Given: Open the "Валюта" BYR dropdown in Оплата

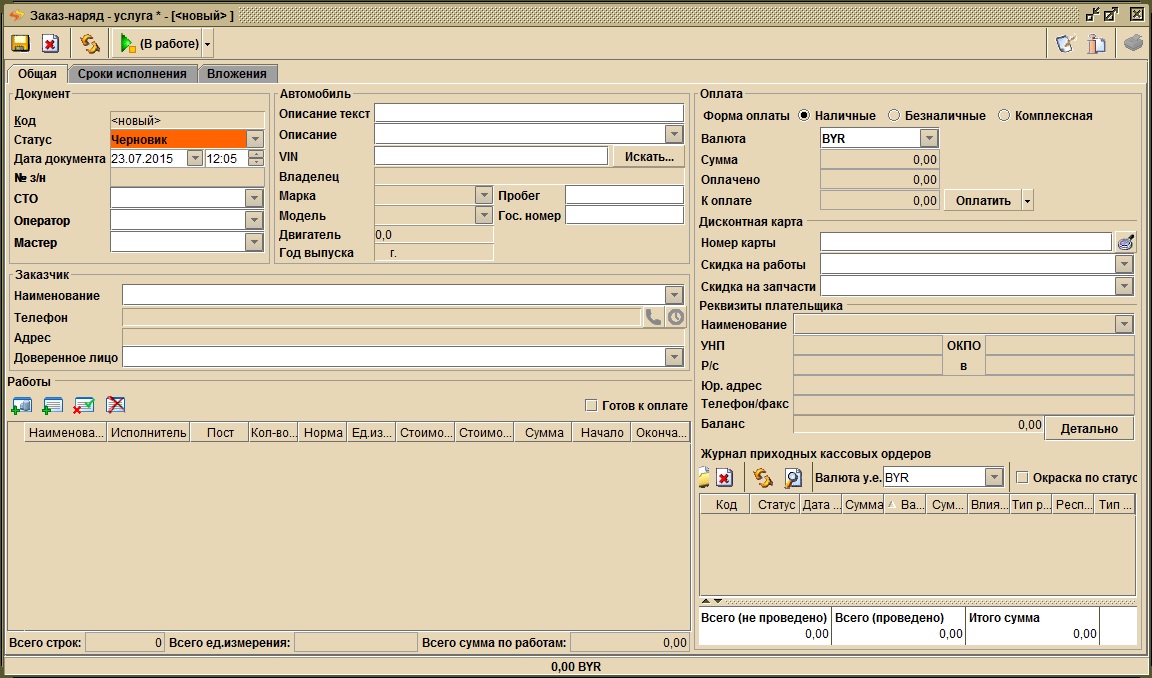Looking at the screenshot, I should pyautogui.click(x=929, y=138).
